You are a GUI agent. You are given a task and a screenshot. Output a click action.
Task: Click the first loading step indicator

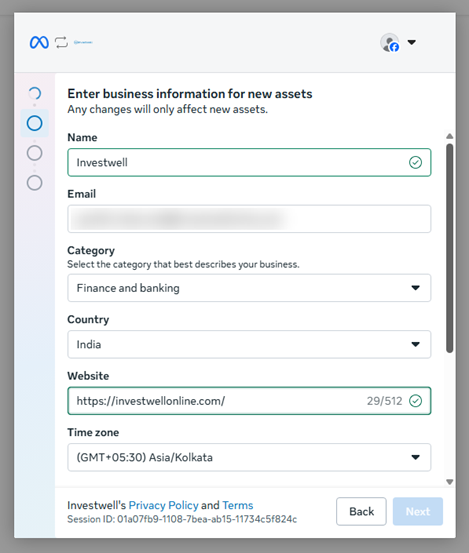(x=35, y=93)
